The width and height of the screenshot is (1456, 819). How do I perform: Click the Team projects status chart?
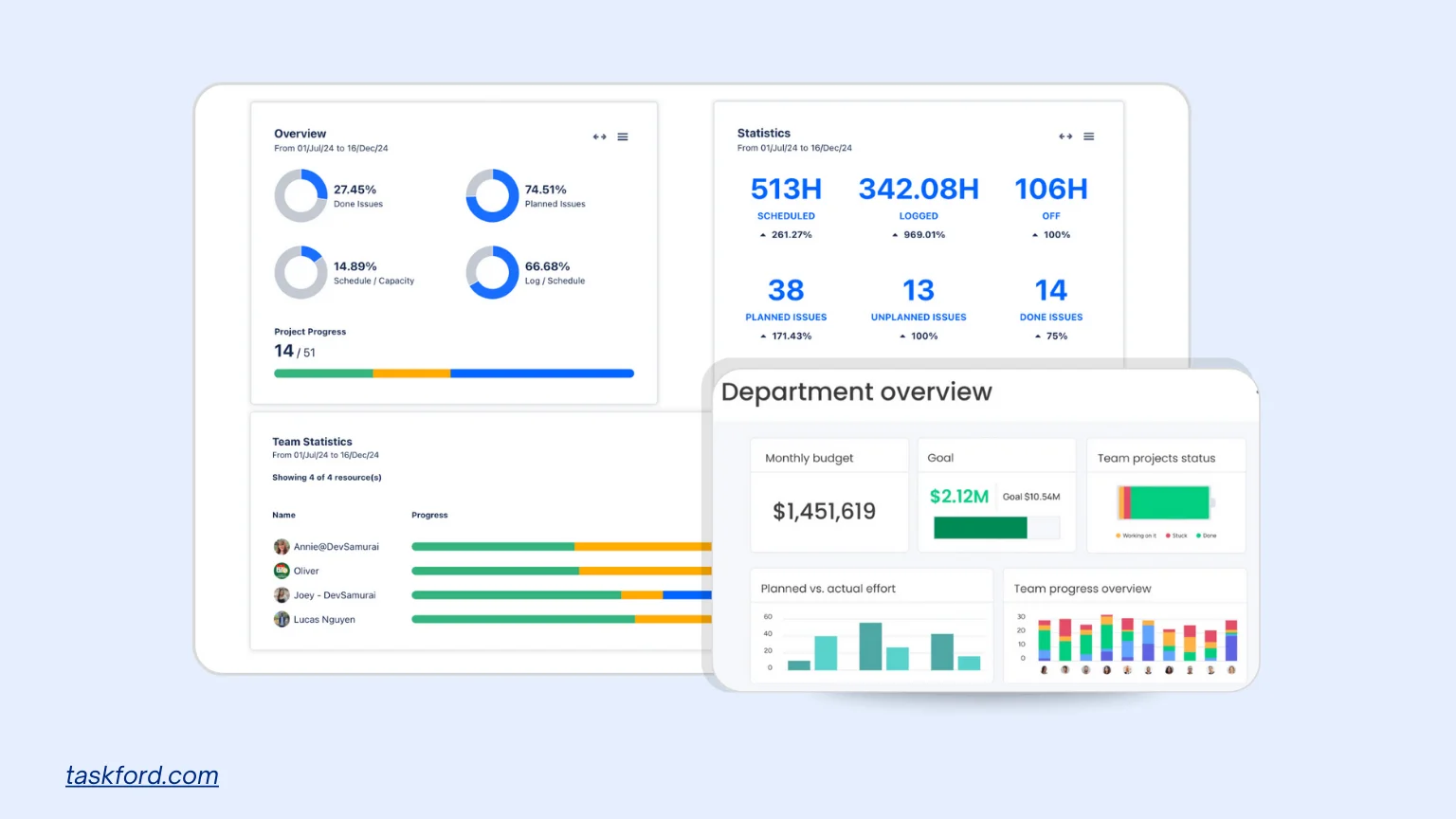tap(1165, 502)
